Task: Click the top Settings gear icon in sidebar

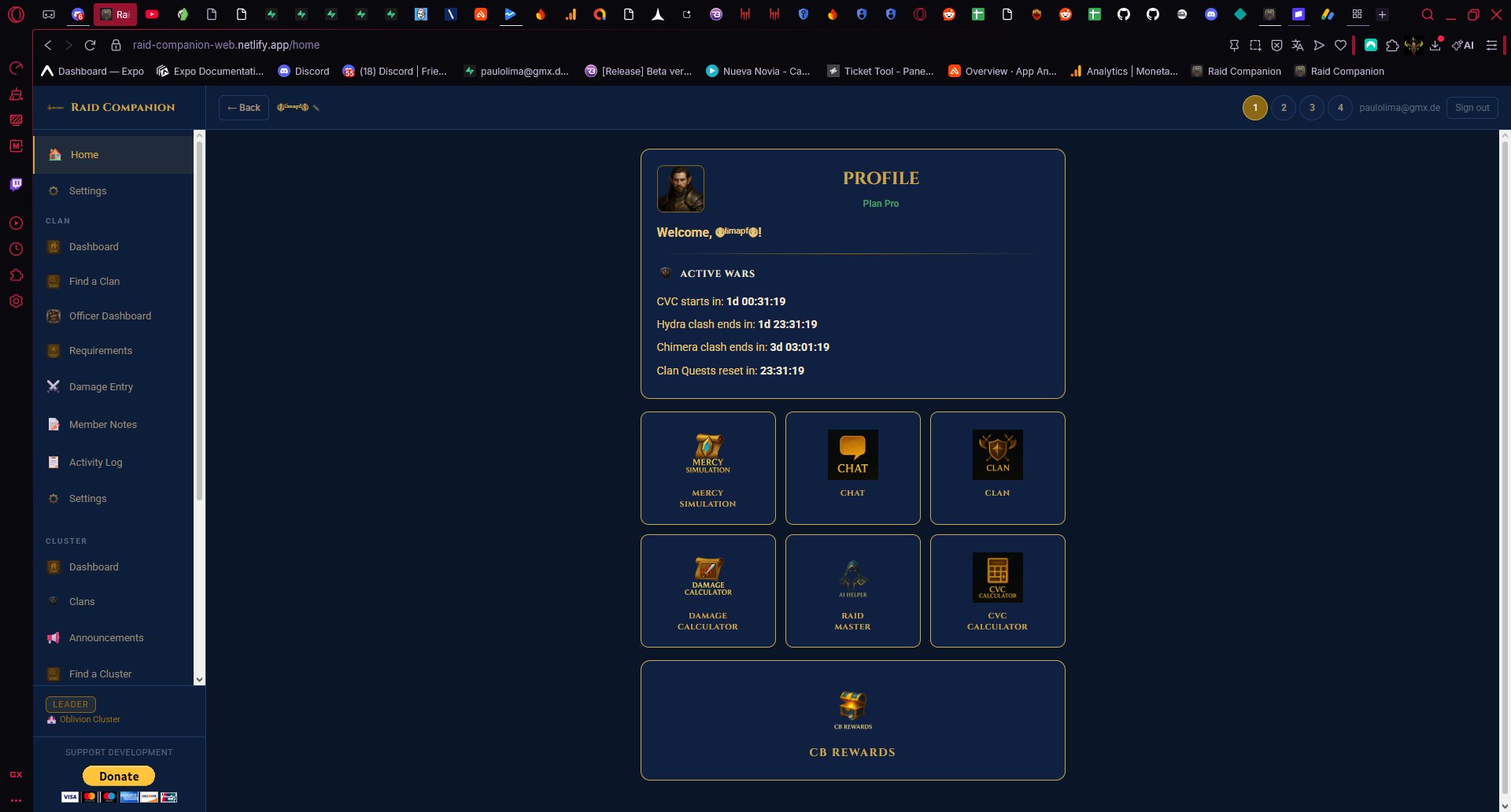Action: 54,191
